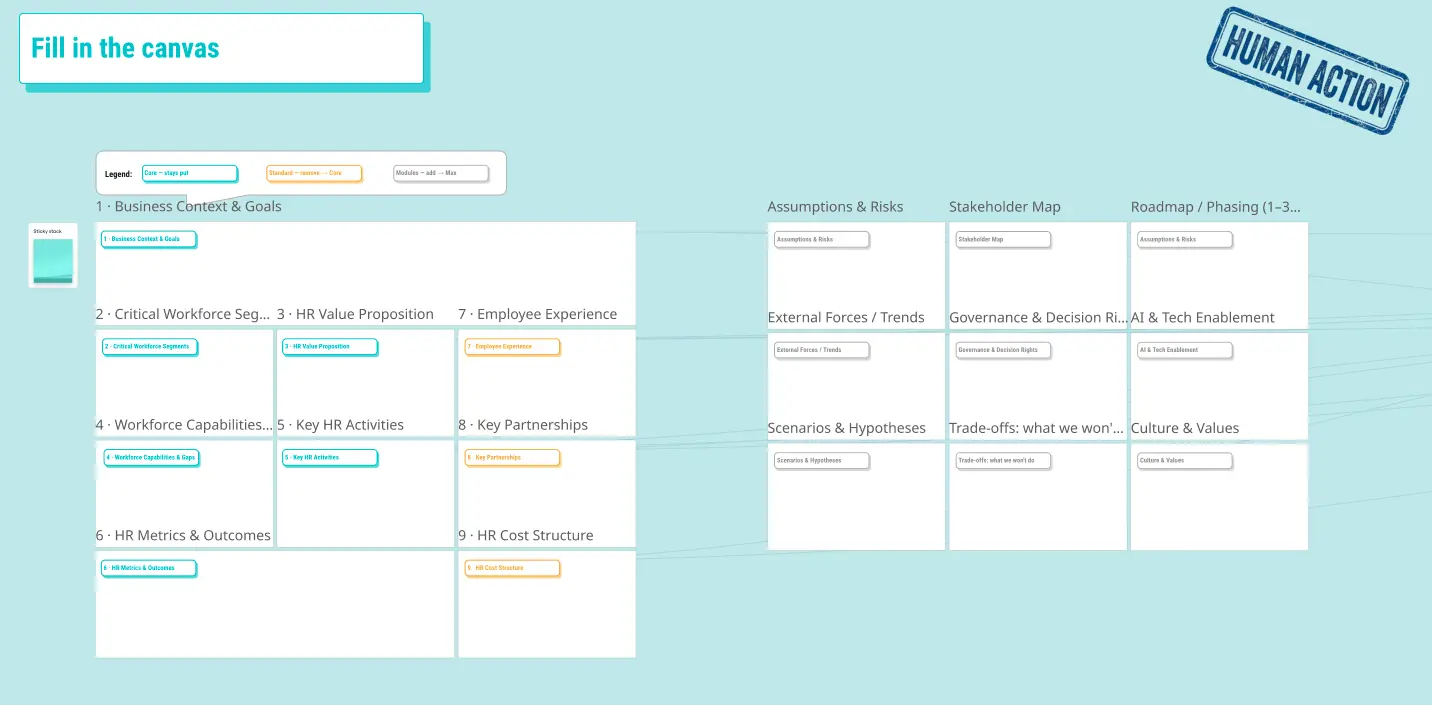Click the "4 · Workforce Capabilities..." frame heading
Screen dimensions: 1432x705
pos(184,425)
